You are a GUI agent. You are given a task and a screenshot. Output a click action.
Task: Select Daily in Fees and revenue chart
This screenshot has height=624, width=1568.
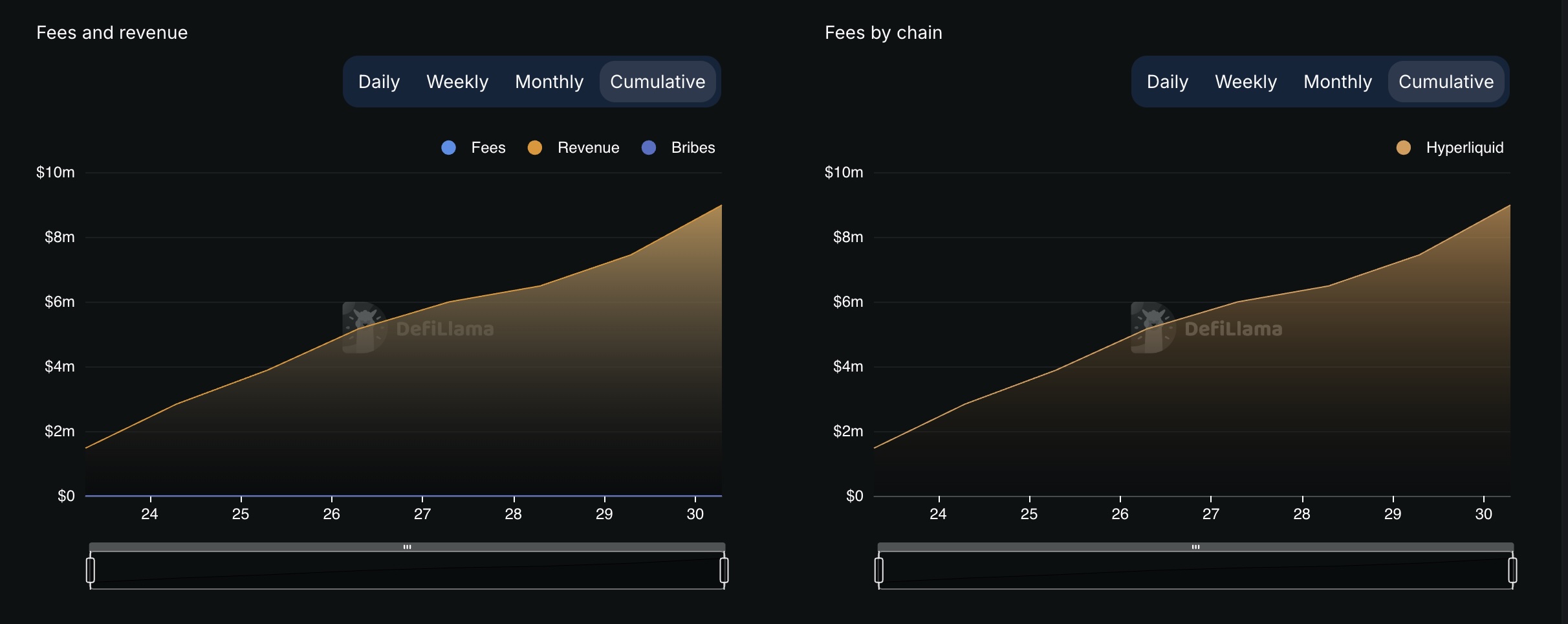[379, 82]
